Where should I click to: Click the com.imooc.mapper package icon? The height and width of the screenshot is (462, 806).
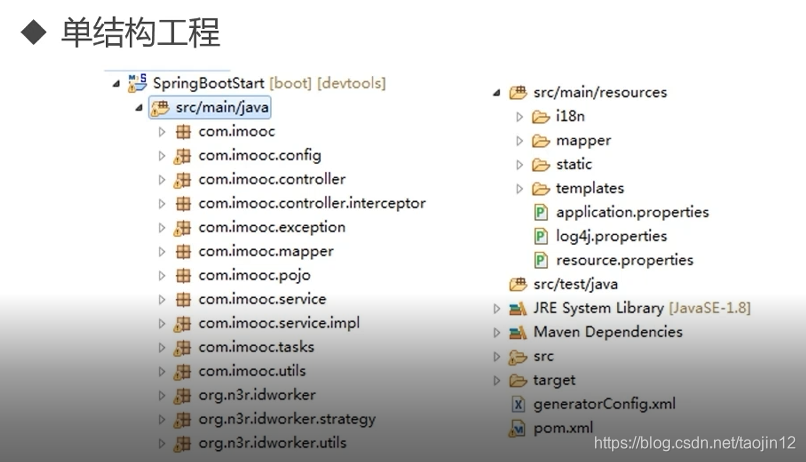(x=183, y=251)
